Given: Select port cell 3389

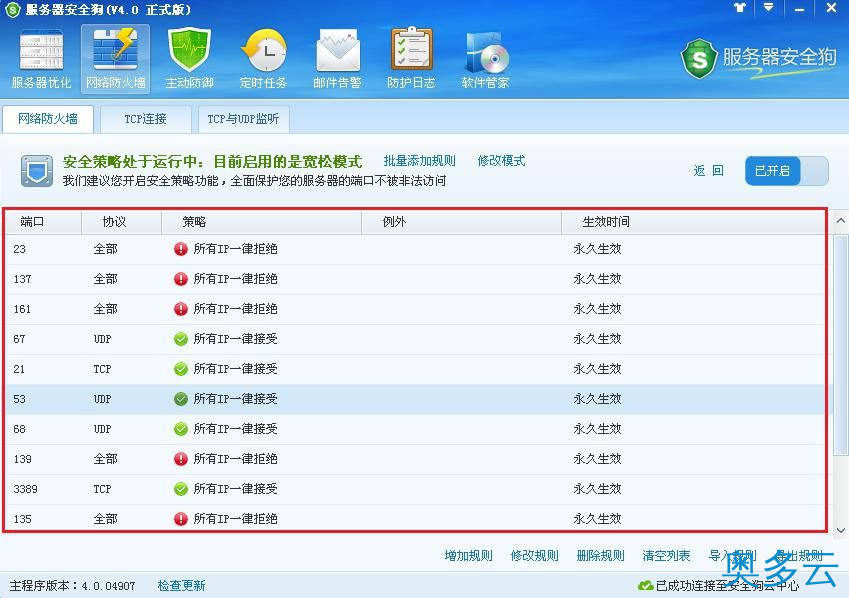Looking at the screenshot, I should (25, 489).
